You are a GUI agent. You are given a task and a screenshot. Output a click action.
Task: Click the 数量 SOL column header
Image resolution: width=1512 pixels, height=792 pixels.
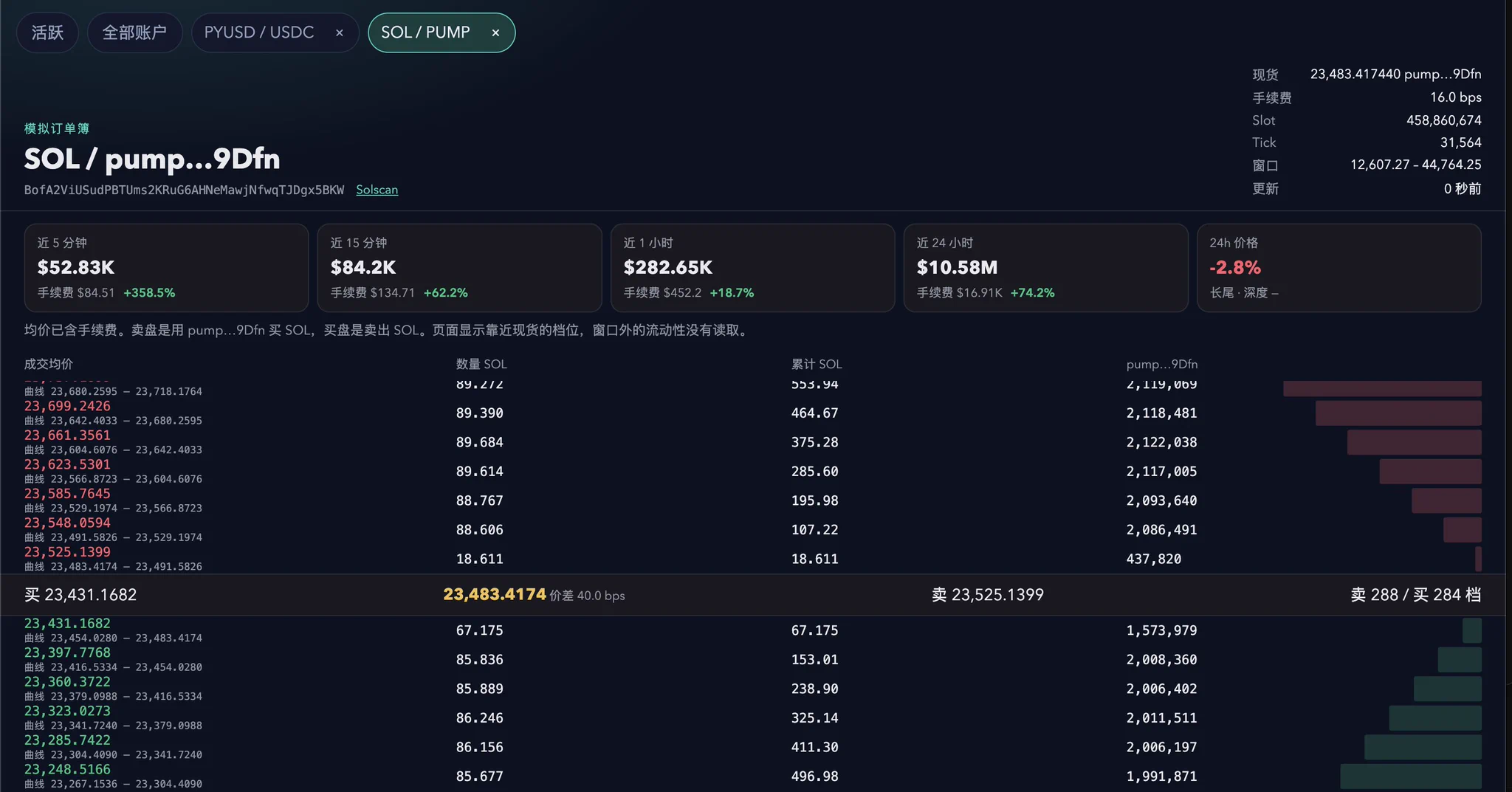coord(481,364)
